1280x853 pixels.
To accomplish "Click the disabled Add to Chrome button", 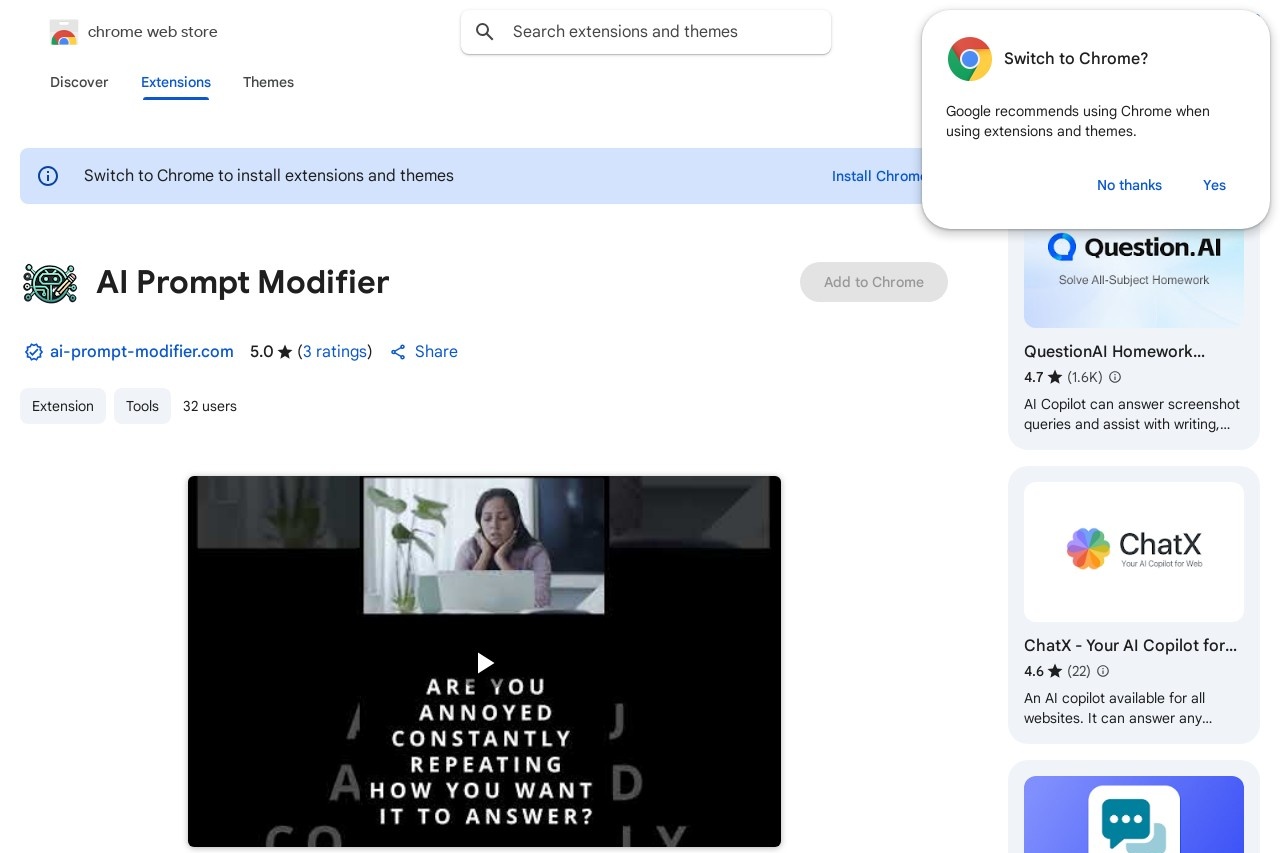I will (874, 282).
